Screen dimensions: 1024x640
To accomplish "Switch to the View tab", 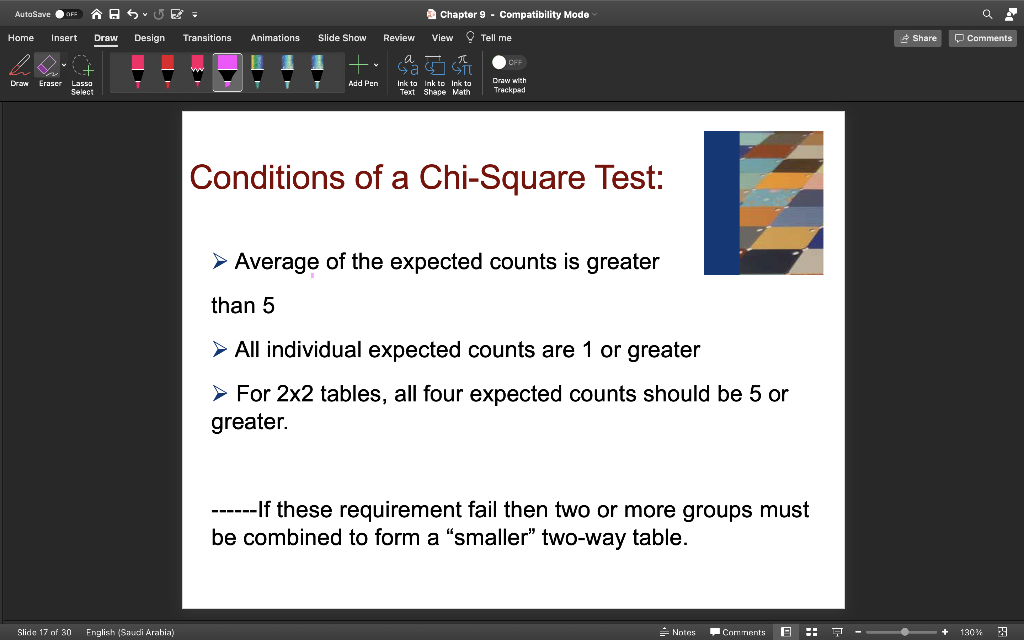I will tap(442, 38).
